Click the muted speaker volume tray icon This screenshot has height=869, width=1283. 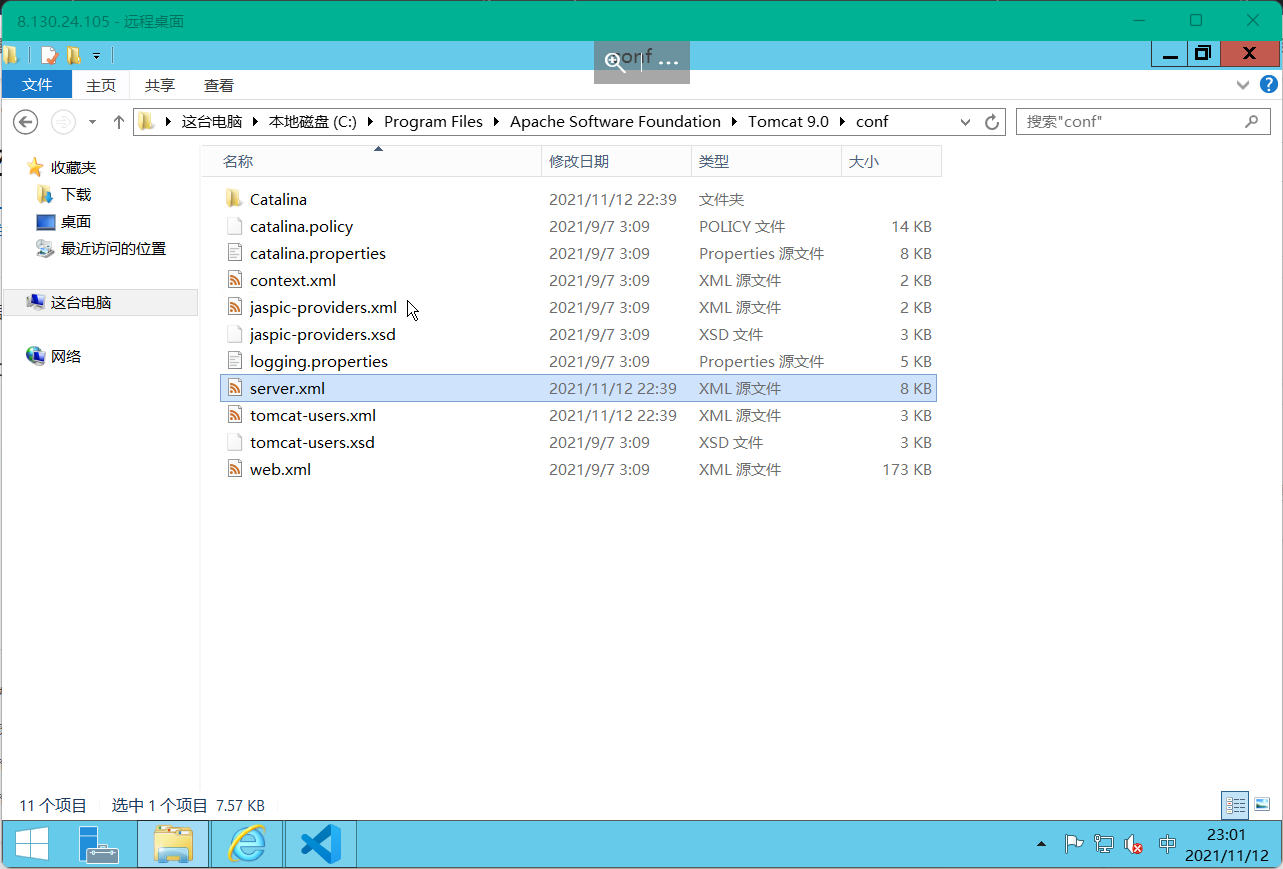tap(1134, 845)
